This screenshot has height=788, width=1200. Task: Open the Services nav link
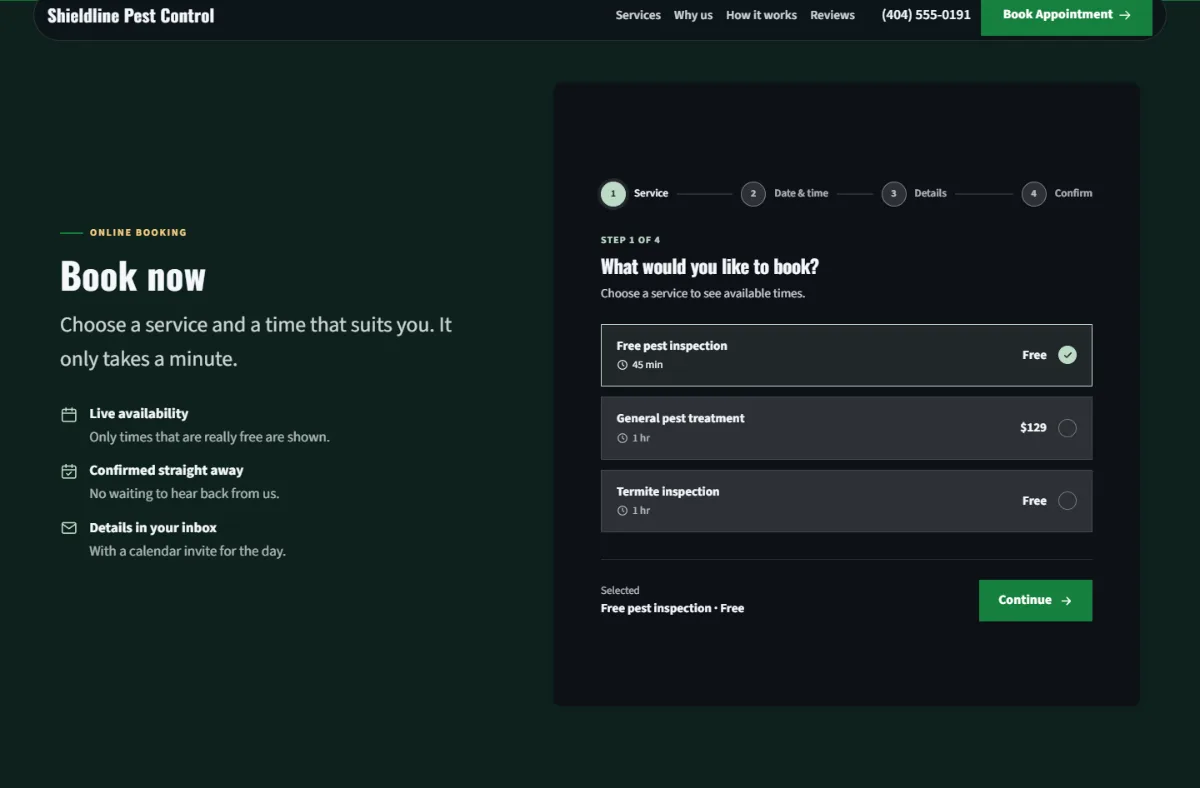638,15
